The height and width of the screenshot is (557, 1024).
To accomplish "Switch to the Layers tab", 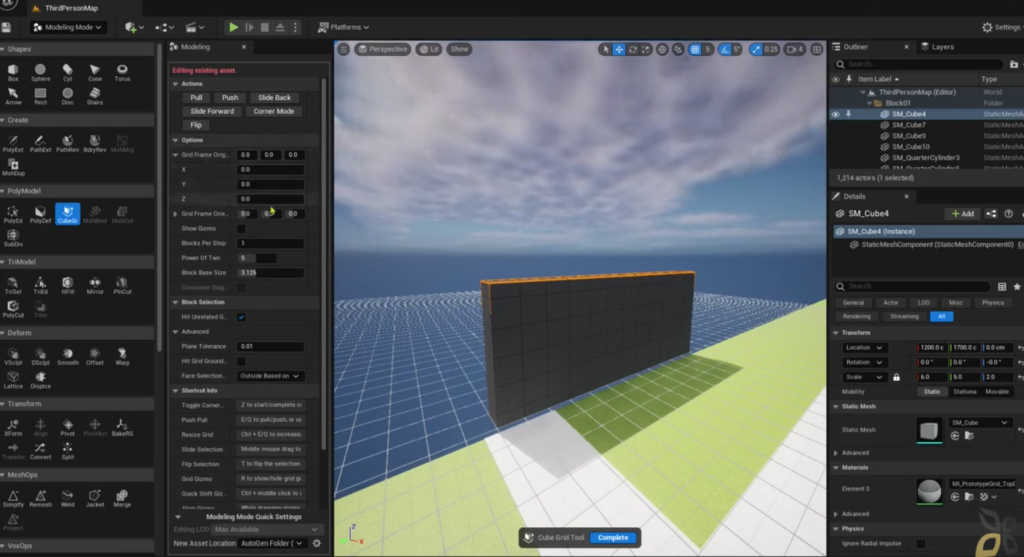I will [x=938, y=47].
